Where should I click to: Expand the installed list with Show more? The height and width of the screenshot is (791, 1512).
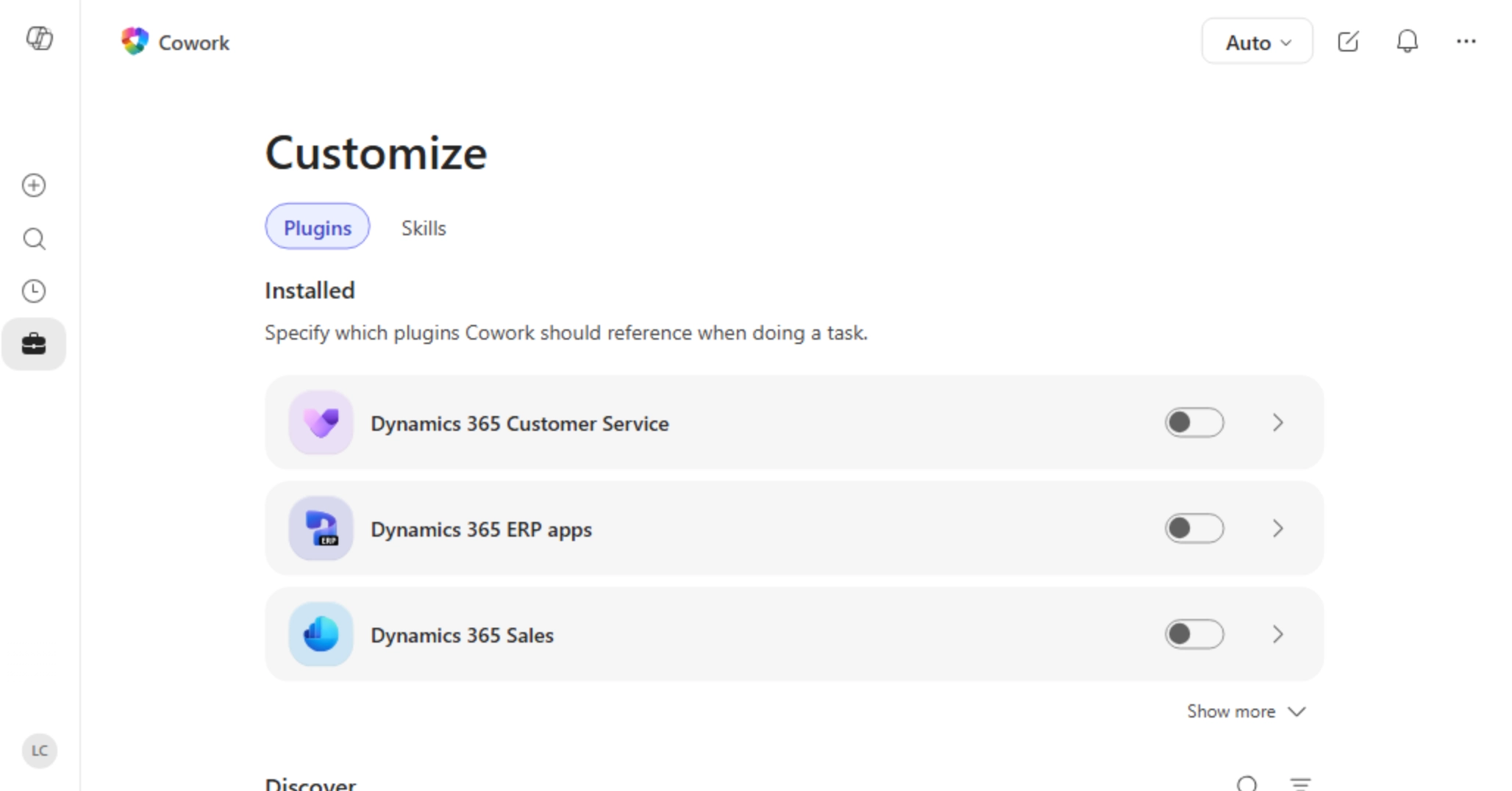click(1247, 712)
